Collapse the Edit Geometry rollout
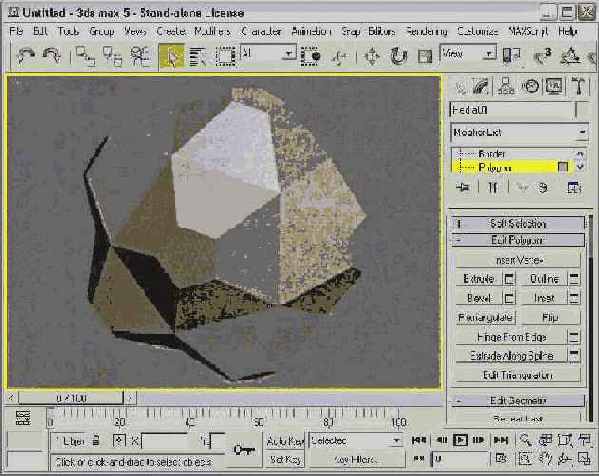 518,400
